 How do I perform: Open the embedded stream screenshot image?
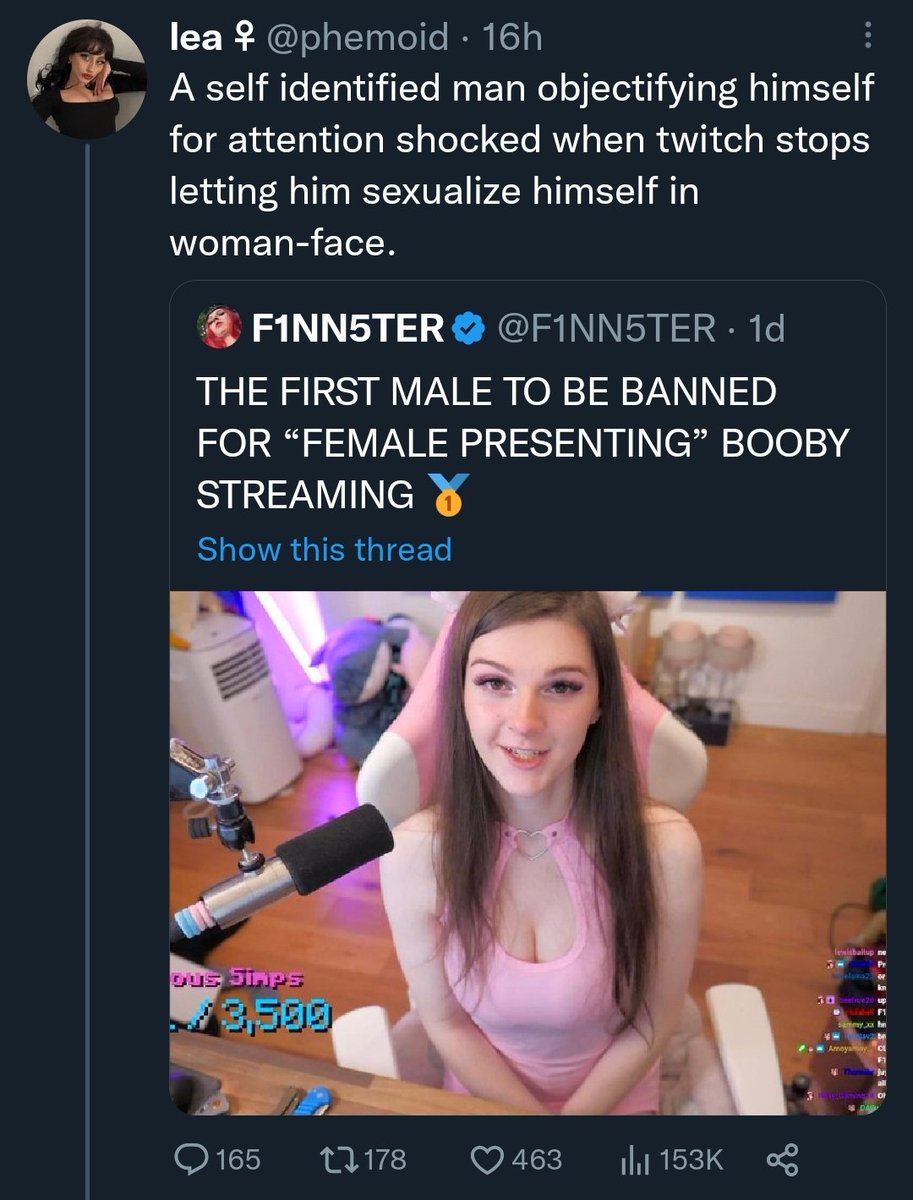[527, 853]
